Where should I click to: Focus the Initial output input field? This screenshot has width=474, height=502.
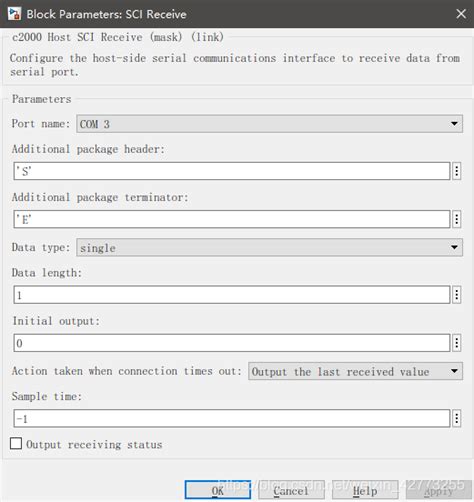pos(232,343)
